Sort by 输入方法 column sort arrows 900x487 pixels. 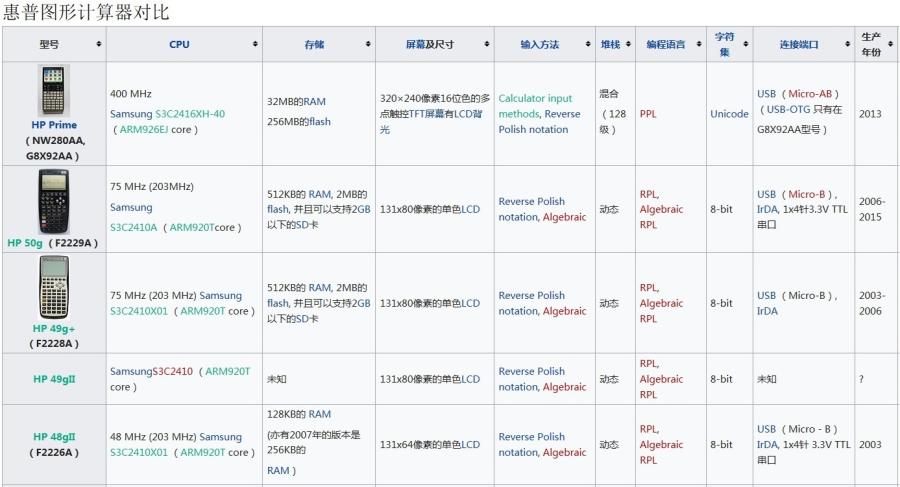(x=588, y=44)
